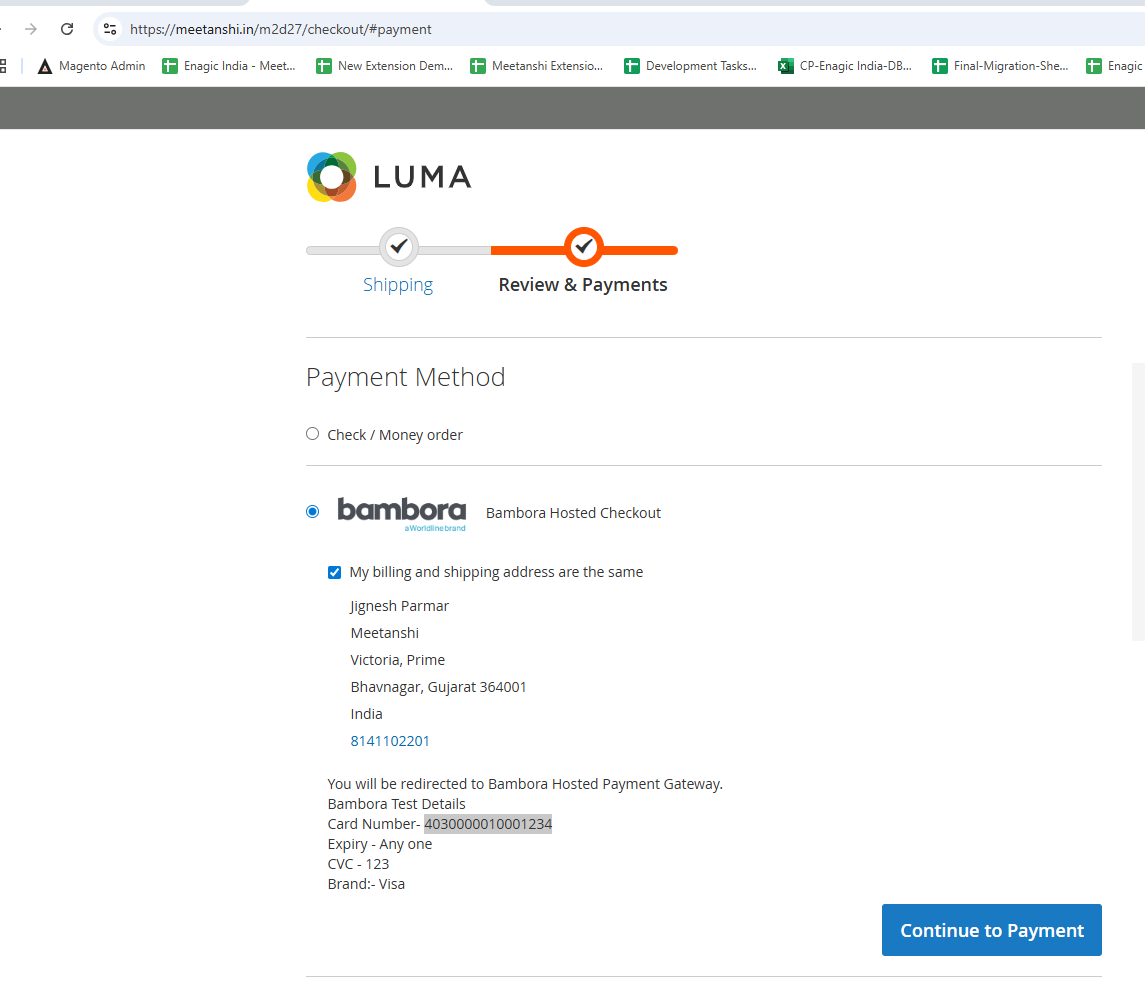1145x1000 pixels.
Task: Click the Victoria, Prime address line
Action: (x=398, y=660)
